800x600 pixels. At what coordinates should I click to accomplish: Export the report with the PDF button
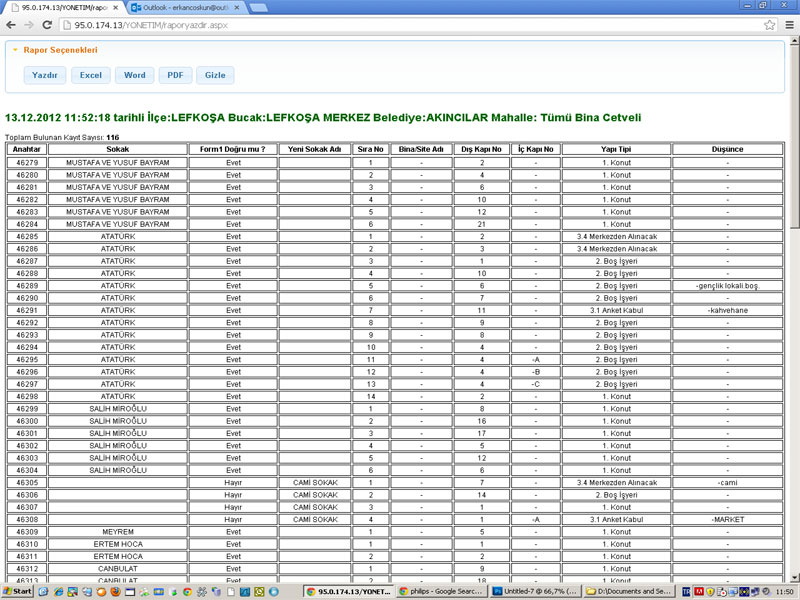tap(175, 75)
